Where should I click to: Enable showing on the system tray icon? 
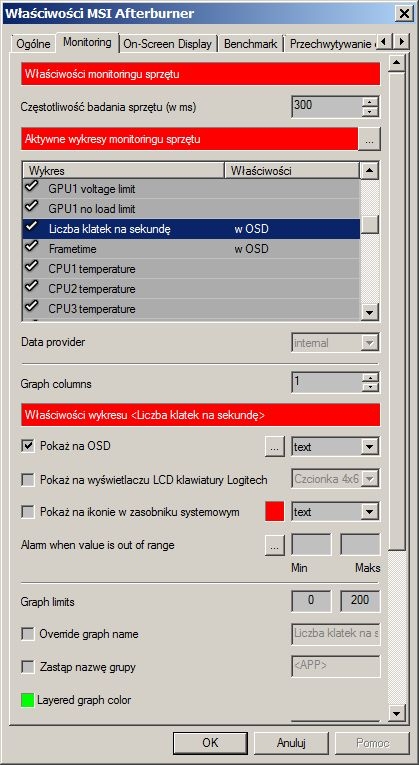tap(28, 512)
